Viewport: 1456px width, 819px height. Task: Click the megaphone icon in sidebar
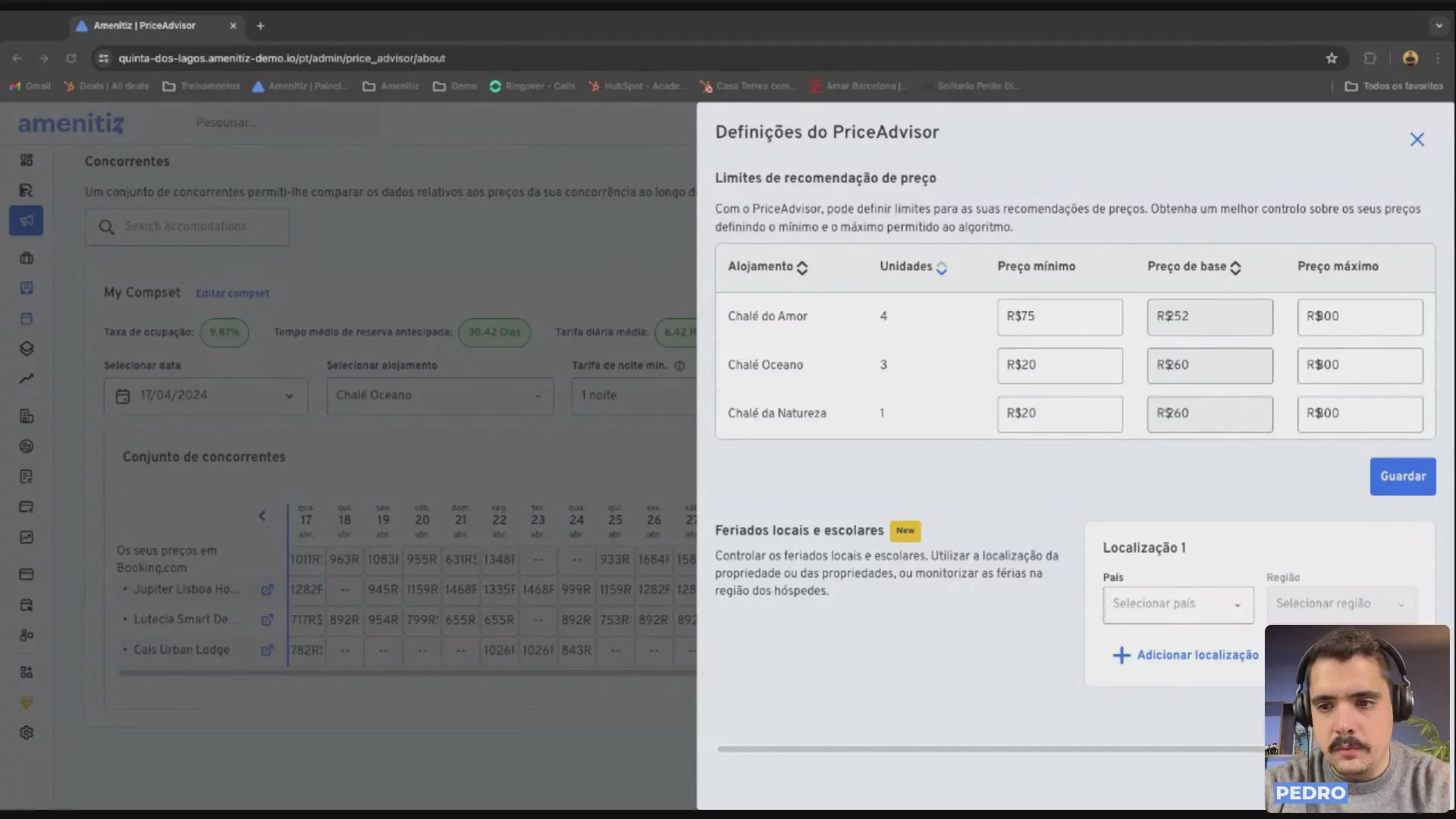click(27, 221)
